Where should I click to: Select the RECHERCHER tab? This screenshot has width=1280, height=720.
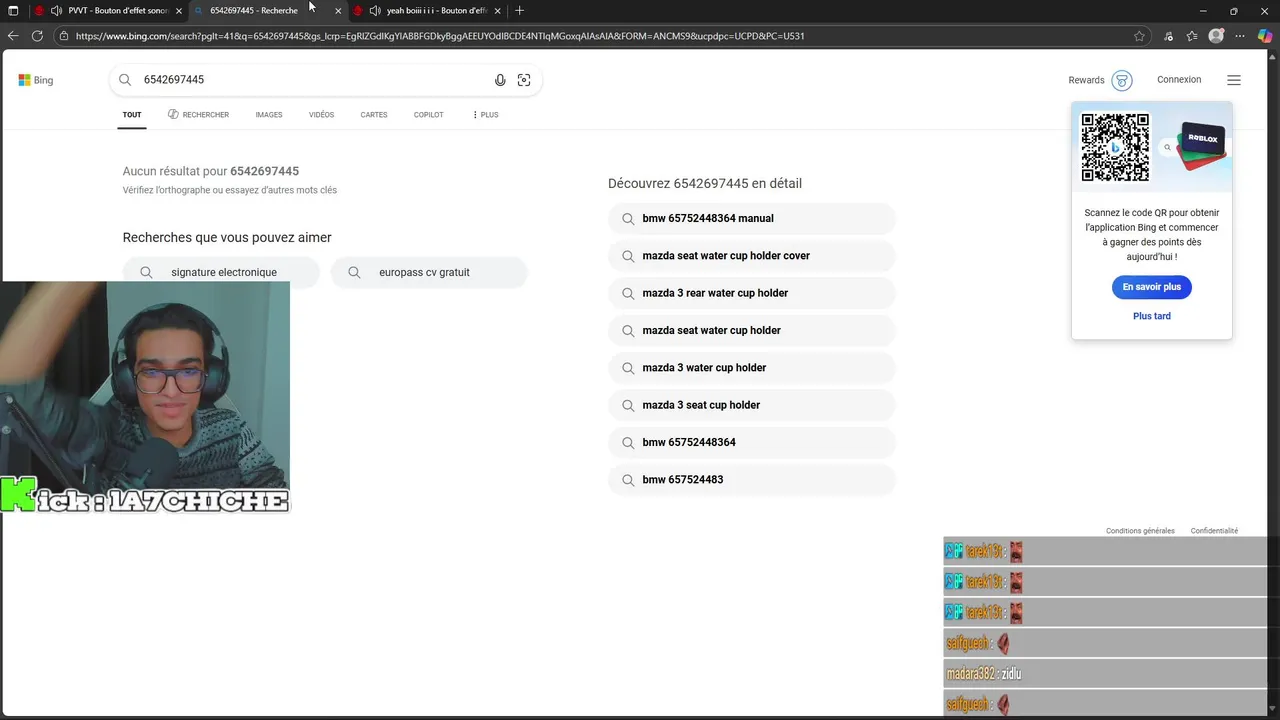[199, 115]
